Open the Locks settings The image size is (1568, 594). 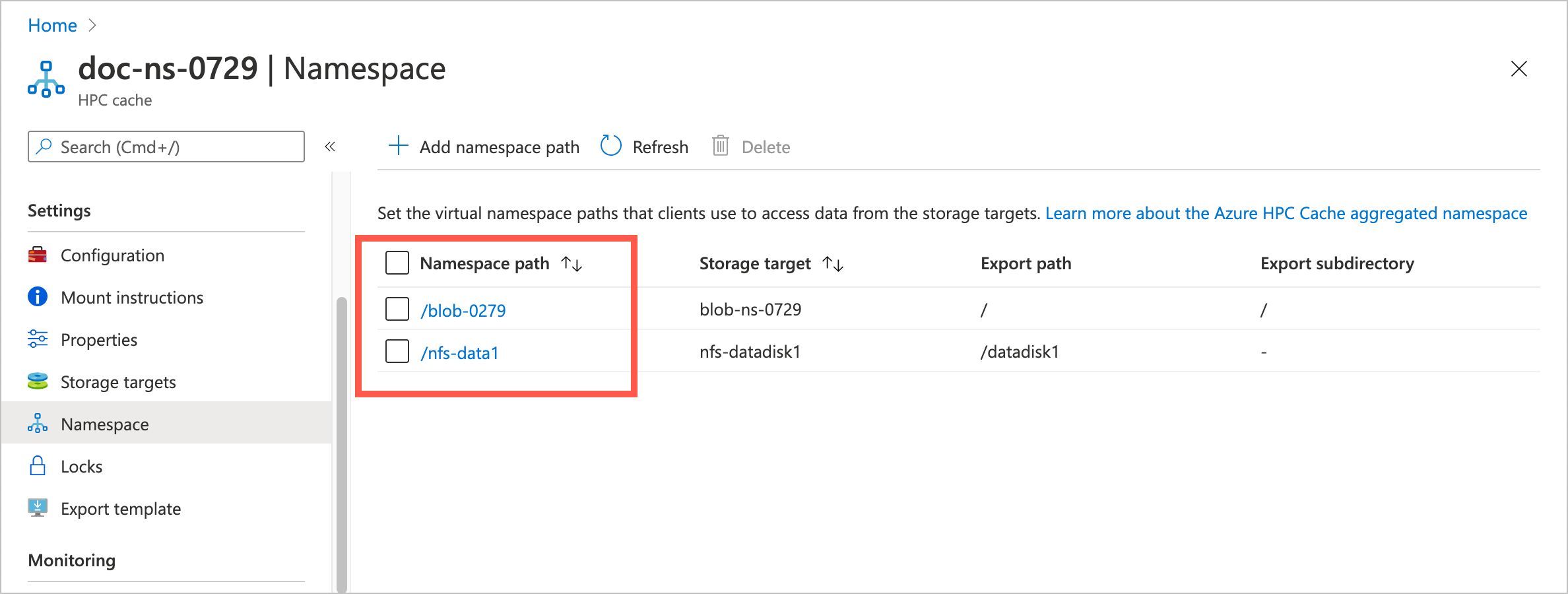click(81, 466)
